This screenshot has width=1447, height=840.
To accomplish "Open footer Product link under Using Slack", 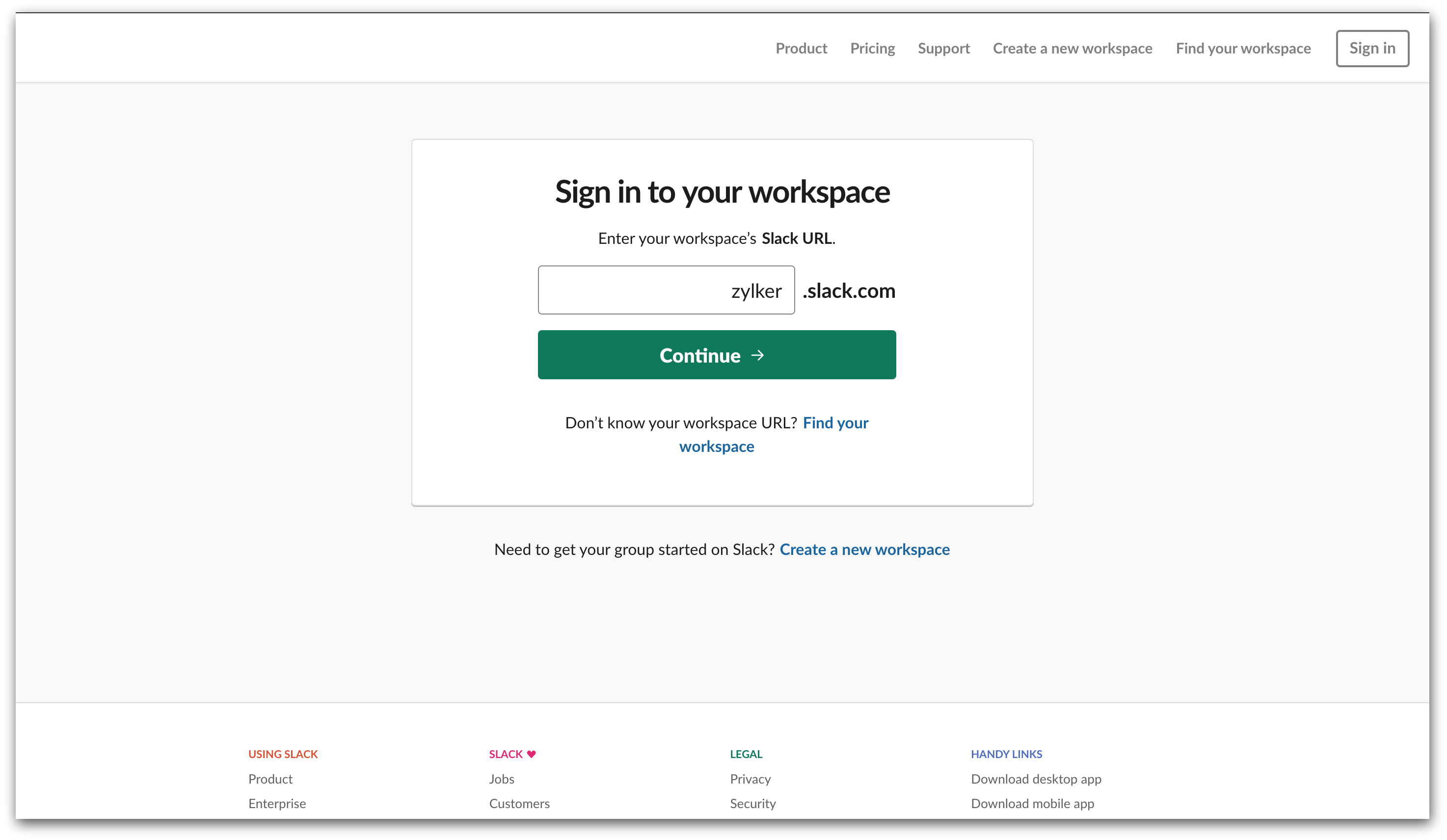I will [270, 779].
